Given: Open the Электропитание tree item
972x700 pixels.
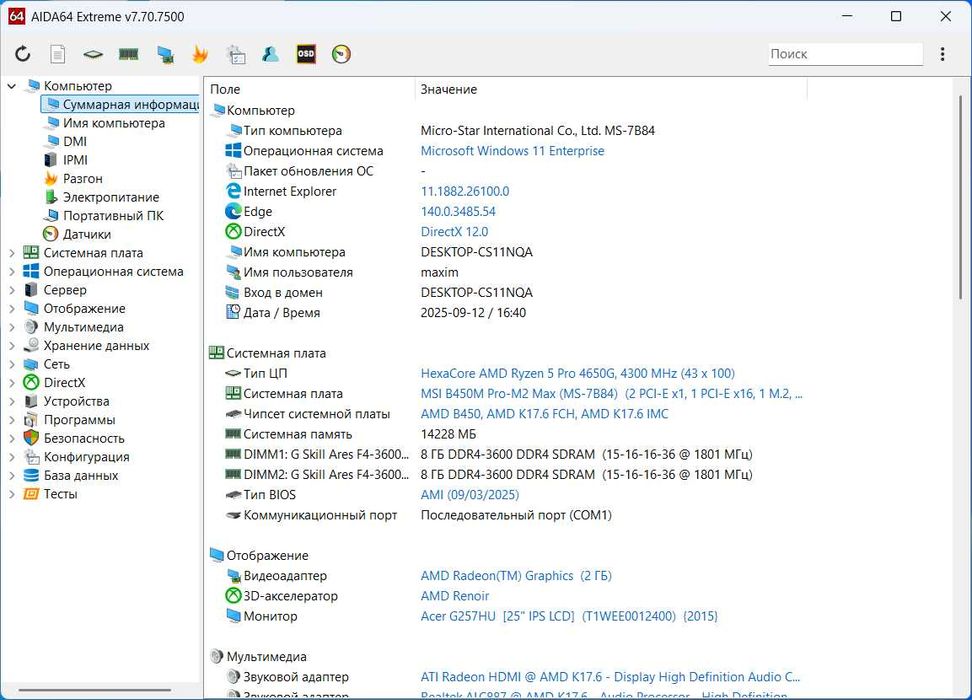Looking at the screenshot, I should 111,197.
